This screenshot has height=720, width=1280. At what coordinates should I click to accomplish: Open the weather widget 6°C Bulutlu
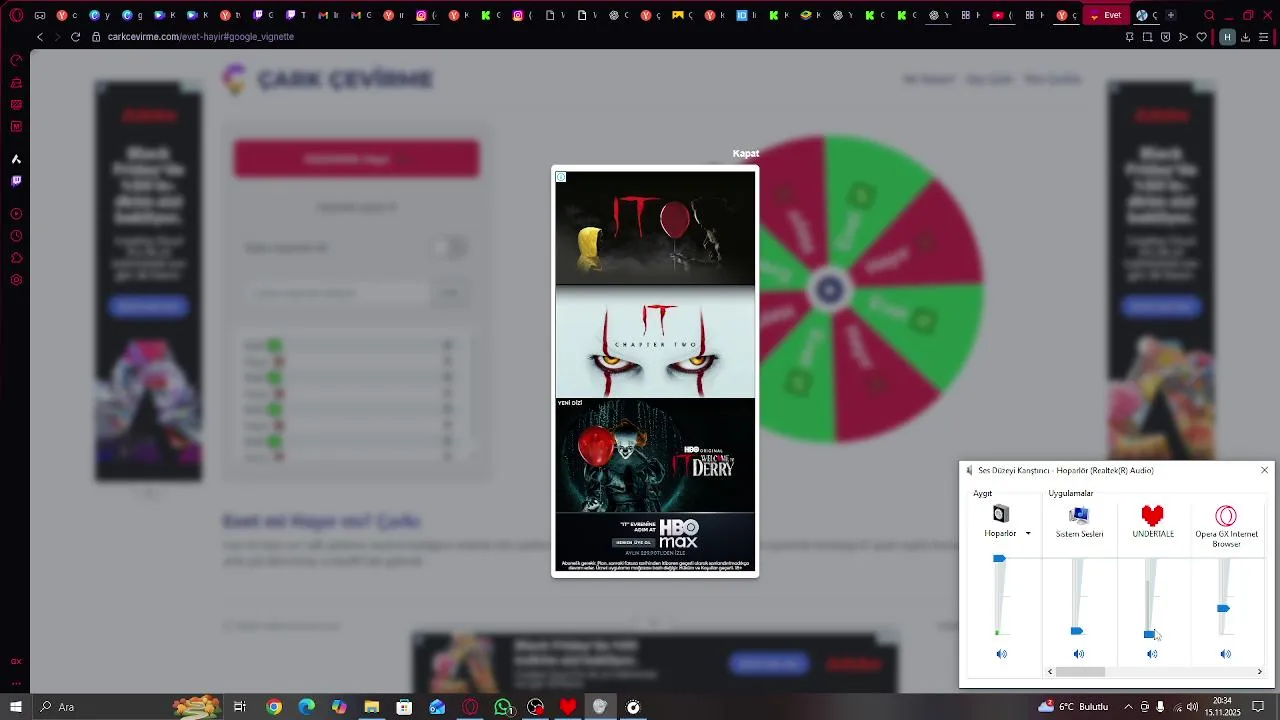[x=1073, y=707]
